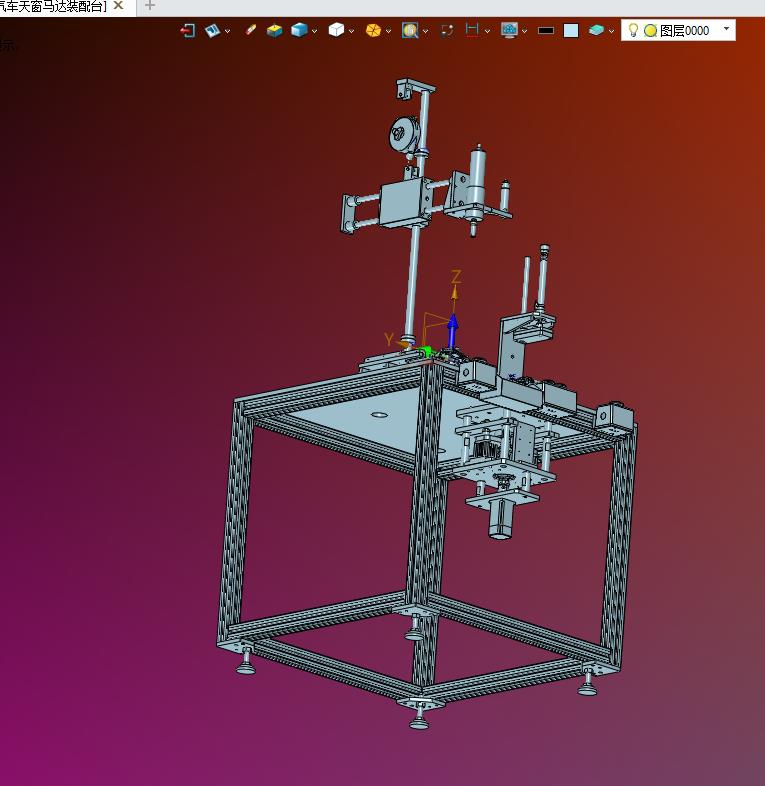
Task: Close the 汽车天窗马达装配台 tab
Action: click(x=118, y=6)
